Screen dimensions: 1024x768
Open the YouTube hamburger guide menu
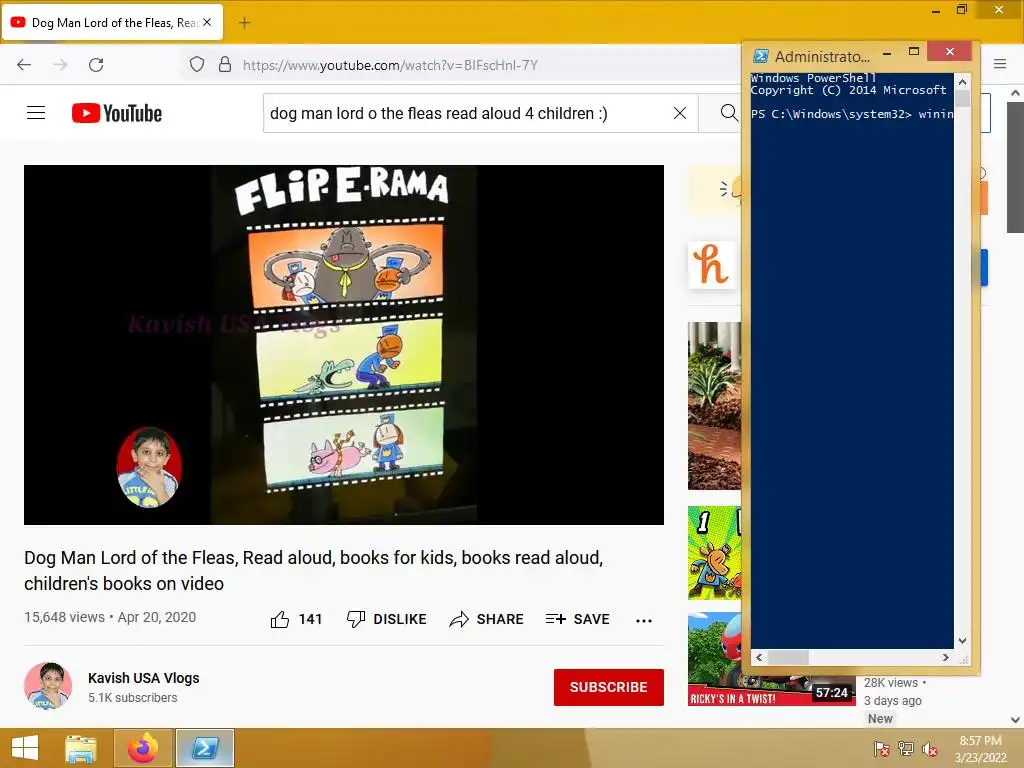coord(36,113)
